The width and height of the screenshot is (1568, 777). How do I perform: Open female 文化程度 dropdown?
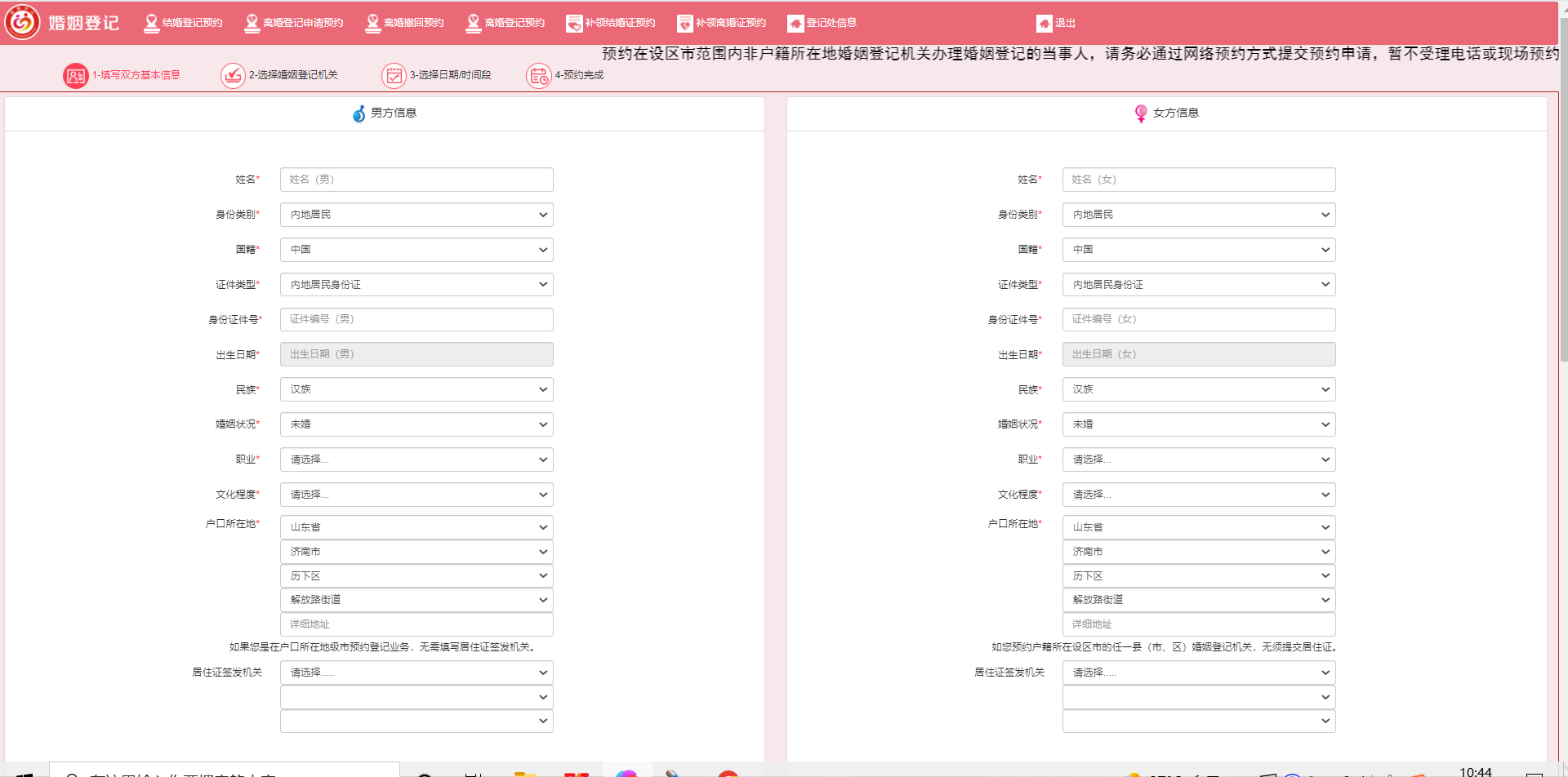(1198, 495)
